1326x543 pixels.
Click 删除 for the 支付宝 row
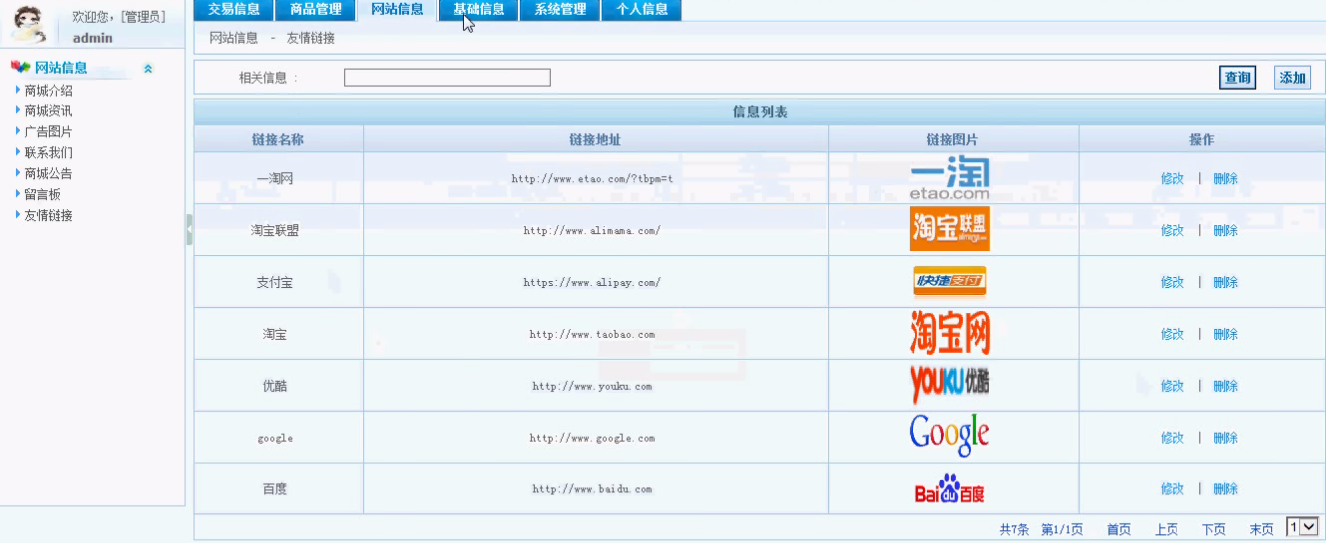pyautogui.click(x=1225, y=283)
